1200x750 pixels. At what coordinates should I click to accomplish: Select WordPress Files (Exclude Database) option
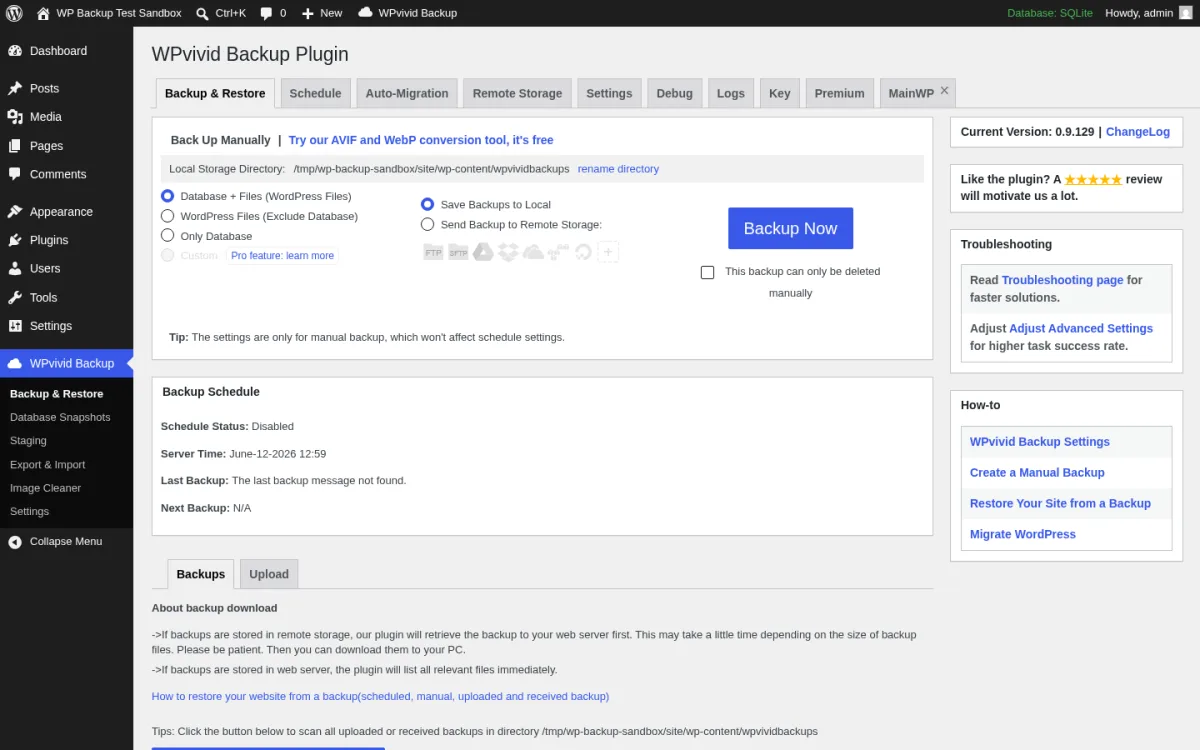pyautogui.click(x=168, y=216)
